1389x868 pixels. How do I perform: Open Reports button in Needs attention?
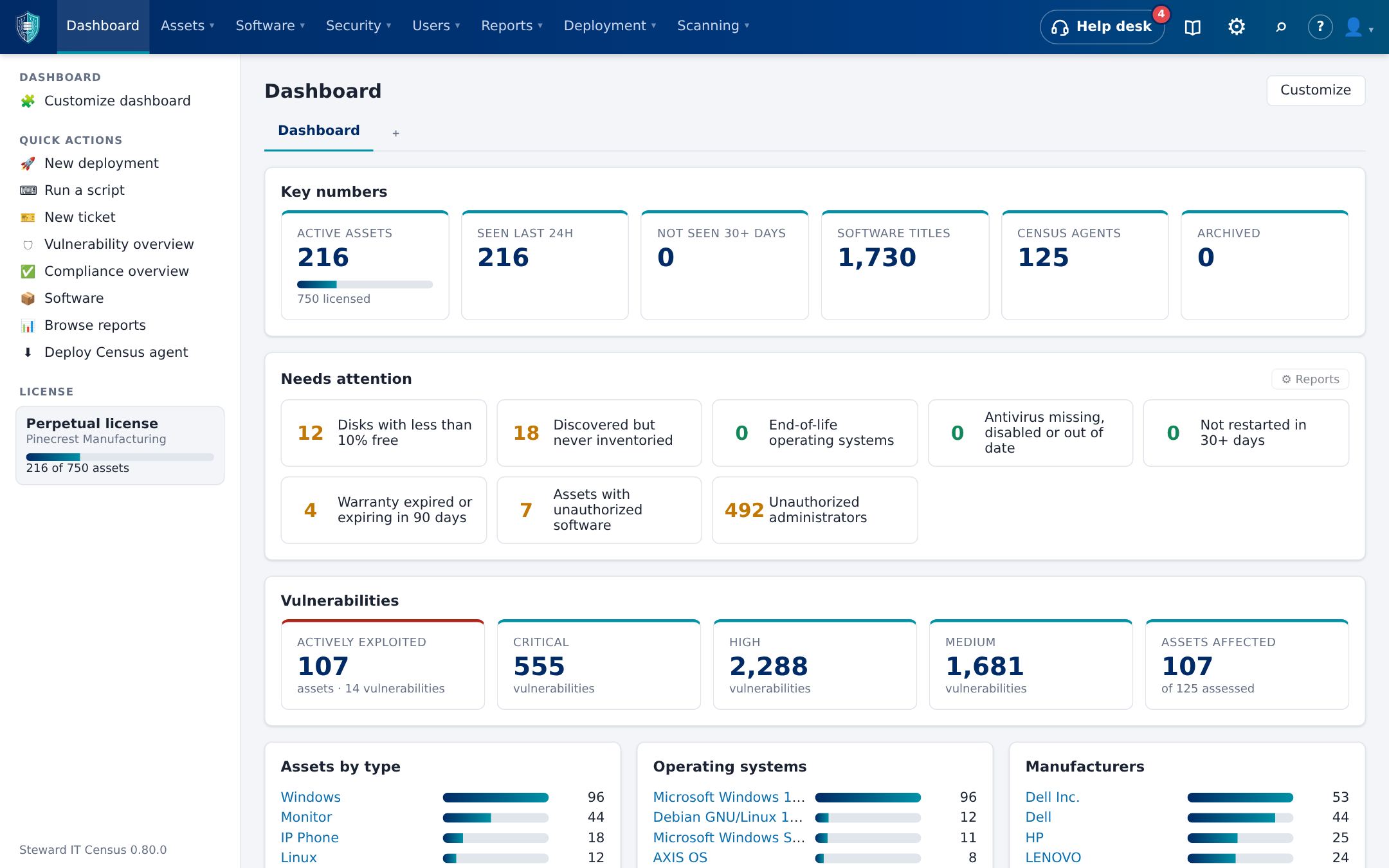point(1310,379)
